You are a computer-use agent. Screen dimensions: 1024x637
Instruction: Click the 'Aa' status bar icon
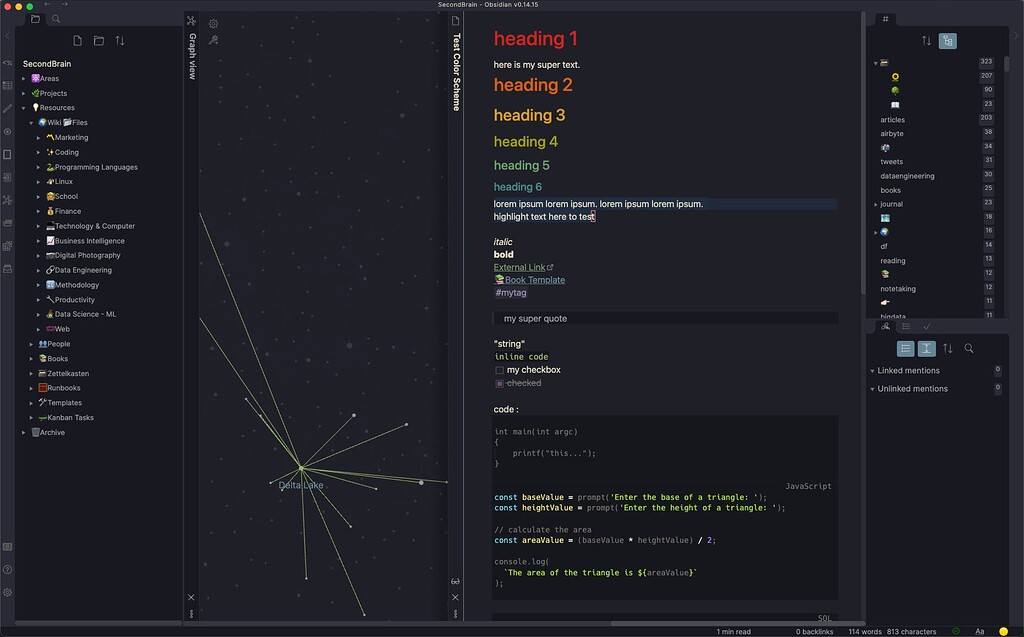click(980, 632)
